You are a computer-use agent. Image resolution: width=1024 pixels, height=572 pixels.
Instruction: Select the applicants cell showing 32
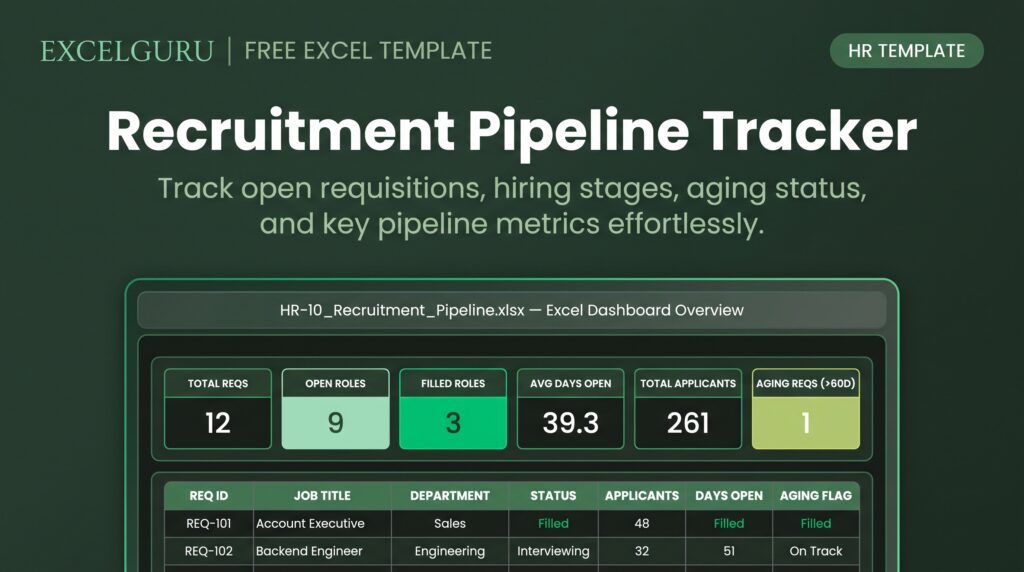(642, 551)
